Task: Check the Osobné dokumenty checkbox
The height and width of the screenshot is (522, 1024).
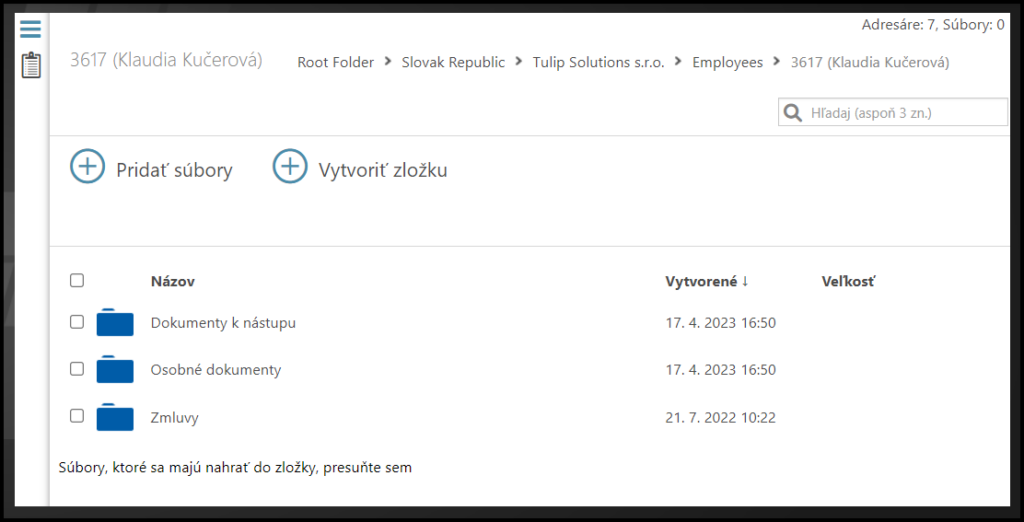Action: [77, 369]
